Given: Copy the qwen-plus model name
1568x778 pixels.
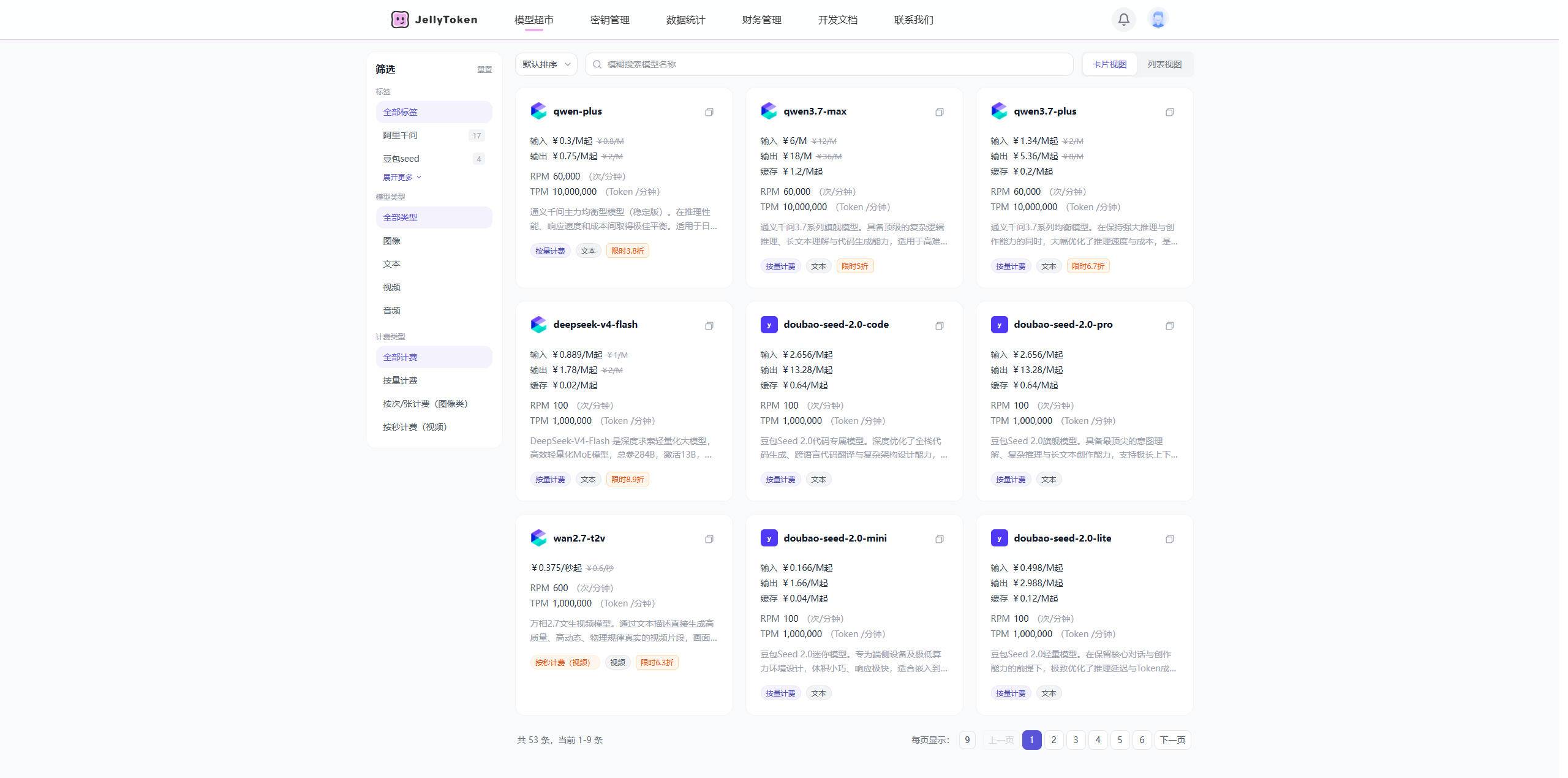Looking at the screenshot, I should pyautogui.click(x=709, y=112).
